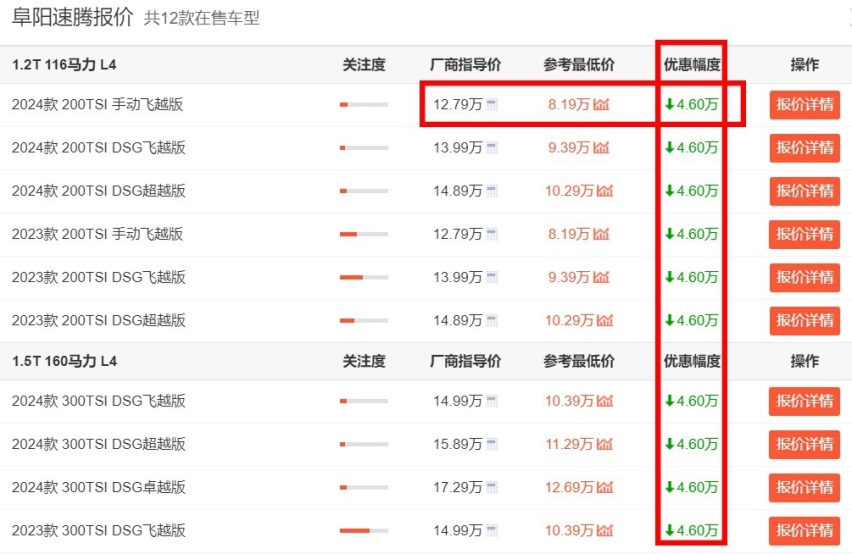Open calculator icon in 2024款 300TSI DSG飞越版 row
Image resolution: width=852 pixels, height=554 pixels.
492,401
